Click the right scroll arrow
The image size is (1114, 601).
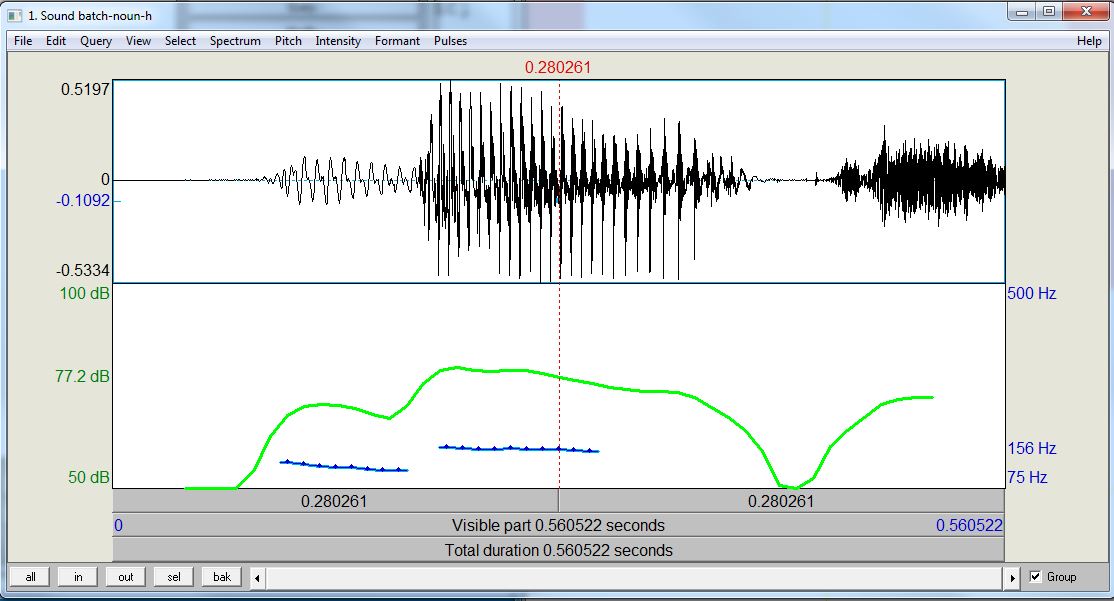(x=1012, y=578)
